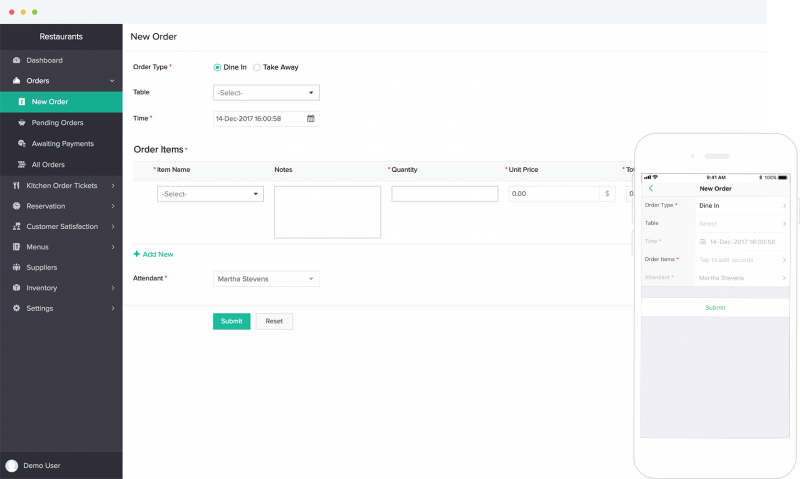Screen dimensions: 800x479
Task: Open the Table select dropdown
Action: (266, 93)
